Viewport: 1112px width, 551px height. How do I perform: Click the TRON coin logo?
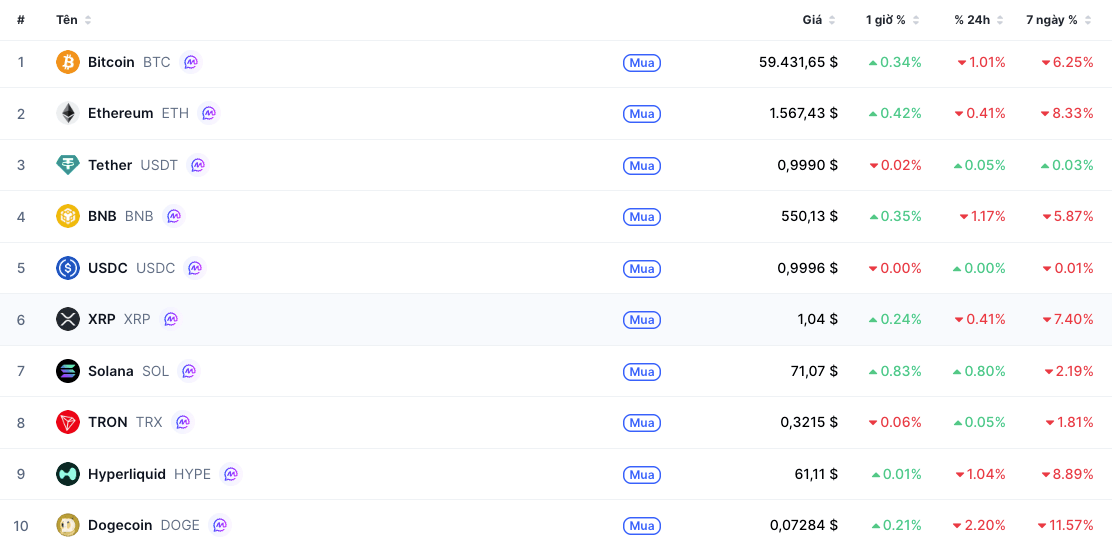[x=68, y=422]
